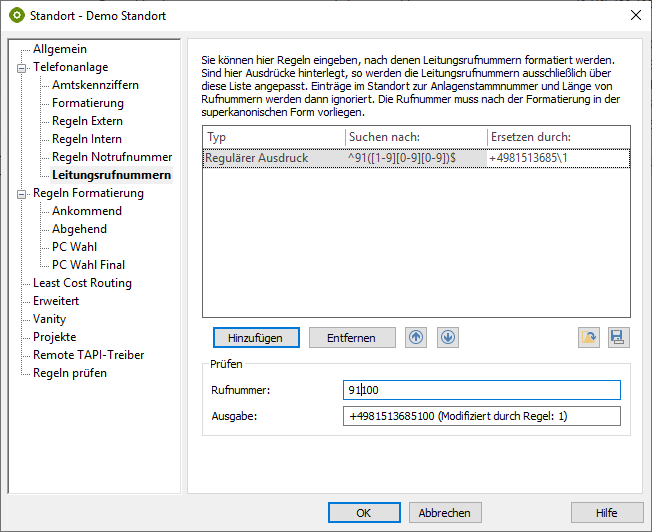Viewport: 652px width, 532px height.
Task: Go to Regeln Notrufnummer page
Action: 112,157
